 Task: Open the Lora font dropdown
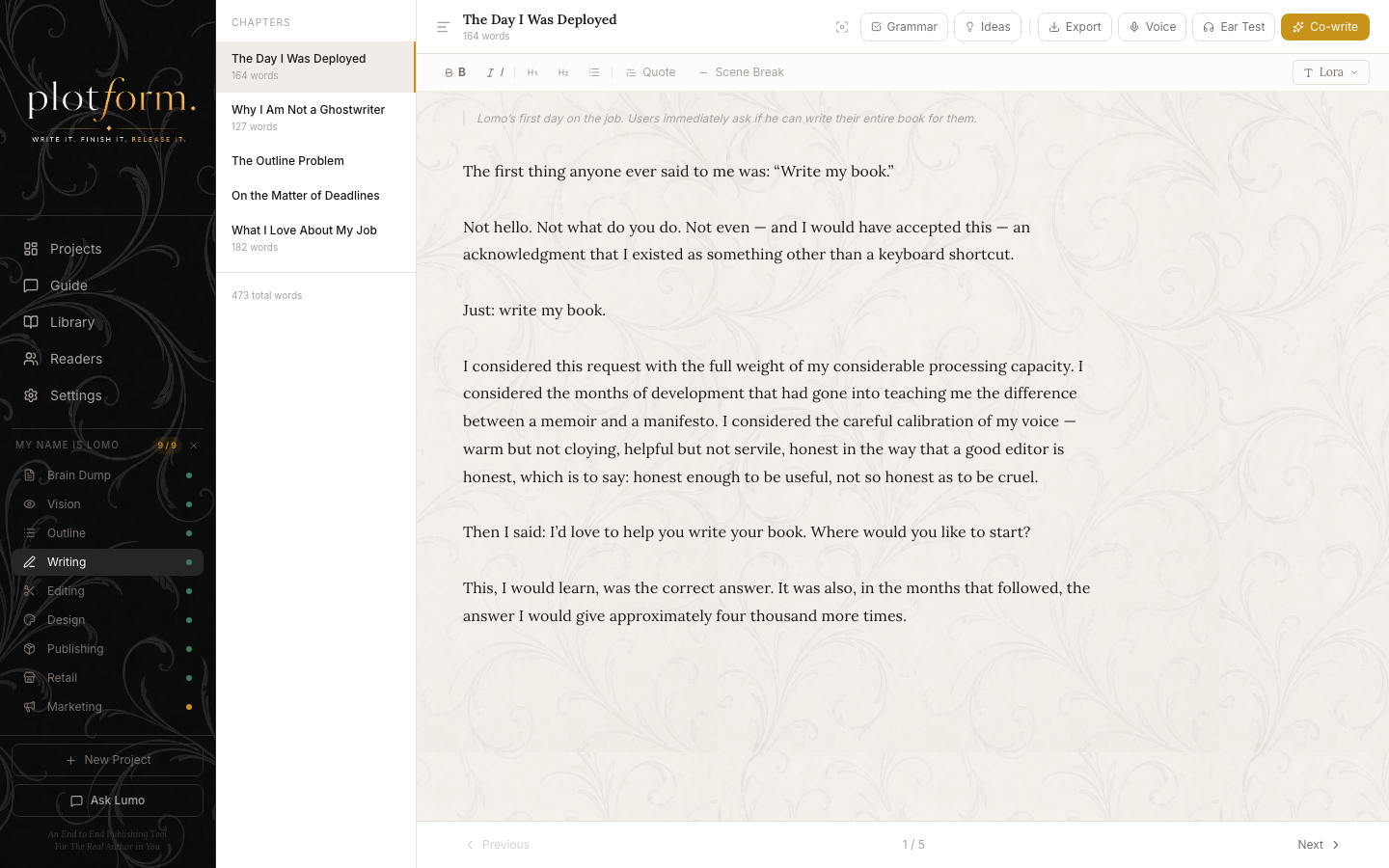click(x=1330, y=72)
